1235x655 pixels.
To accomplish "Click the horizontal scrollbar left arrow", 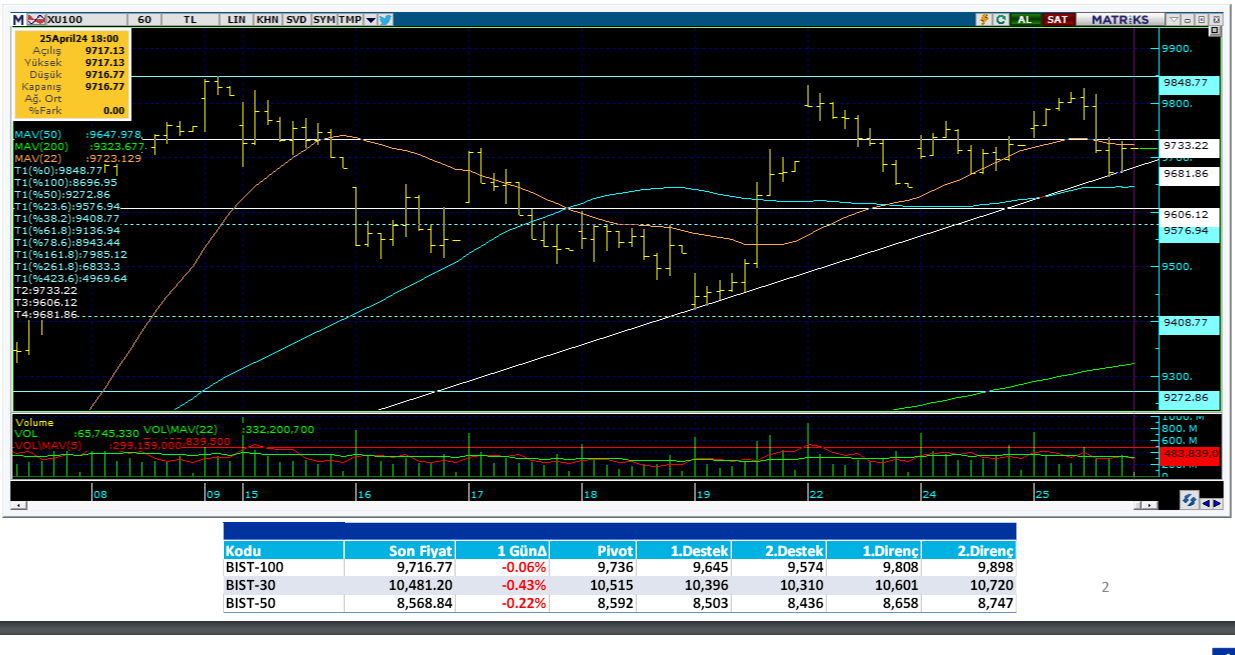I will pos(17,507).
